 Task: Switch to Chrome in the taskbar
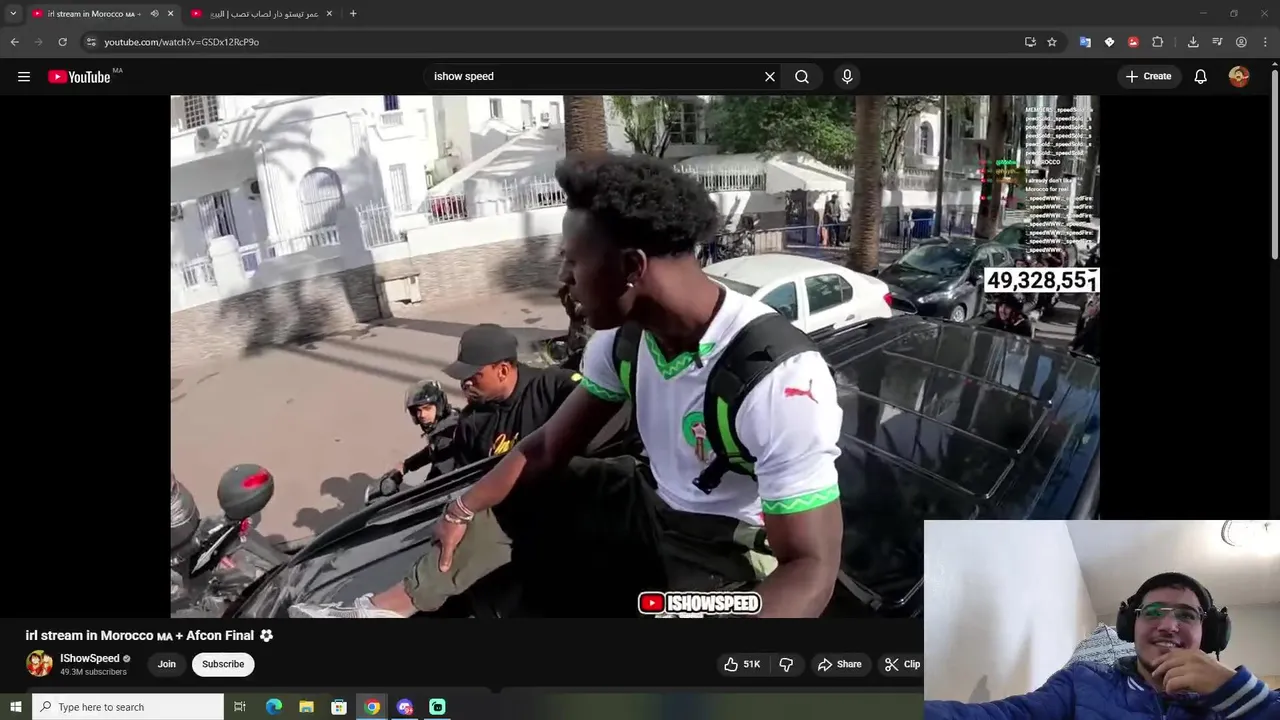pos(372,707)
